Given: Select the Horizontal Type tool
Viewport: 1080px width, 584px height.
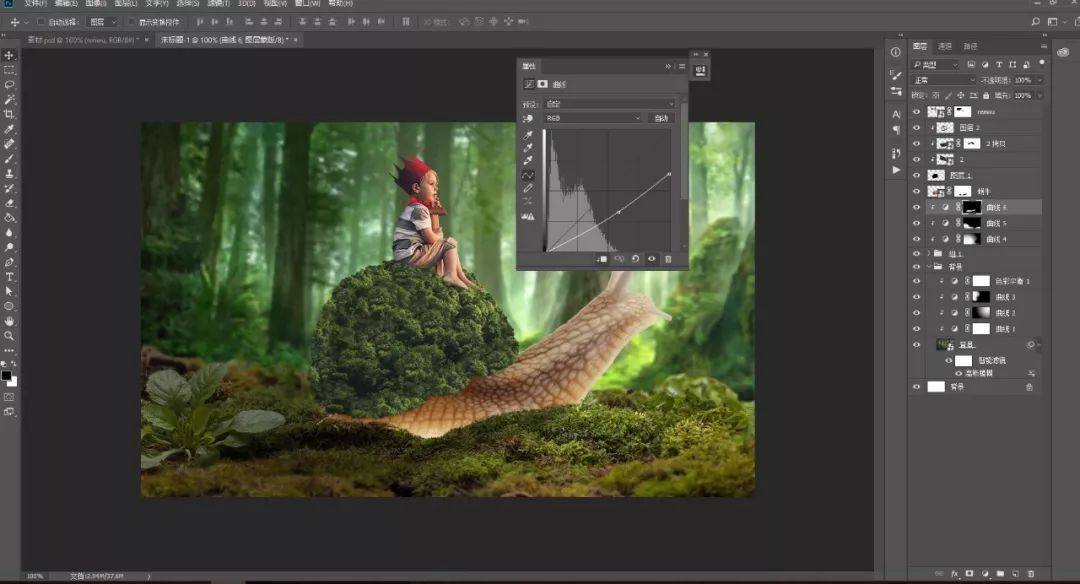Looking at the screenshot, I should pos(10,277).
